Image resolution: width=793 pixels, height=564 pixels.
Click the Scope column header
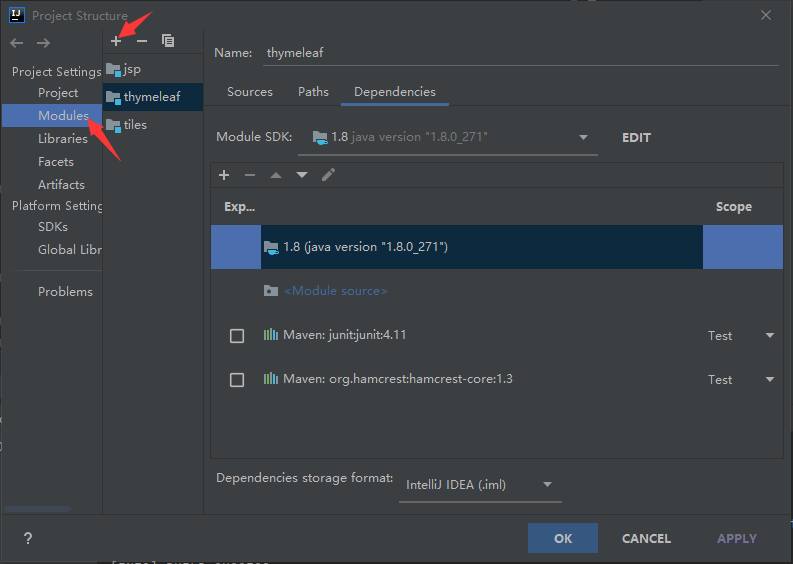point(733,207)
